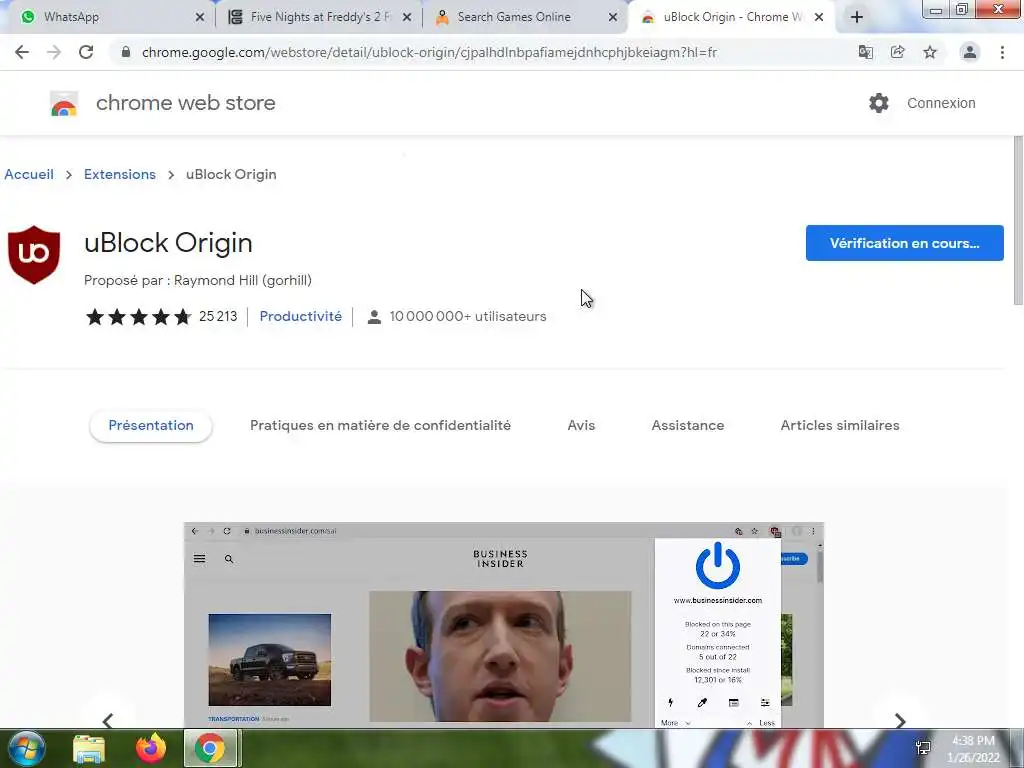
Task: Launch Firefox from the taskbar
Action: [x=151, y=748]
